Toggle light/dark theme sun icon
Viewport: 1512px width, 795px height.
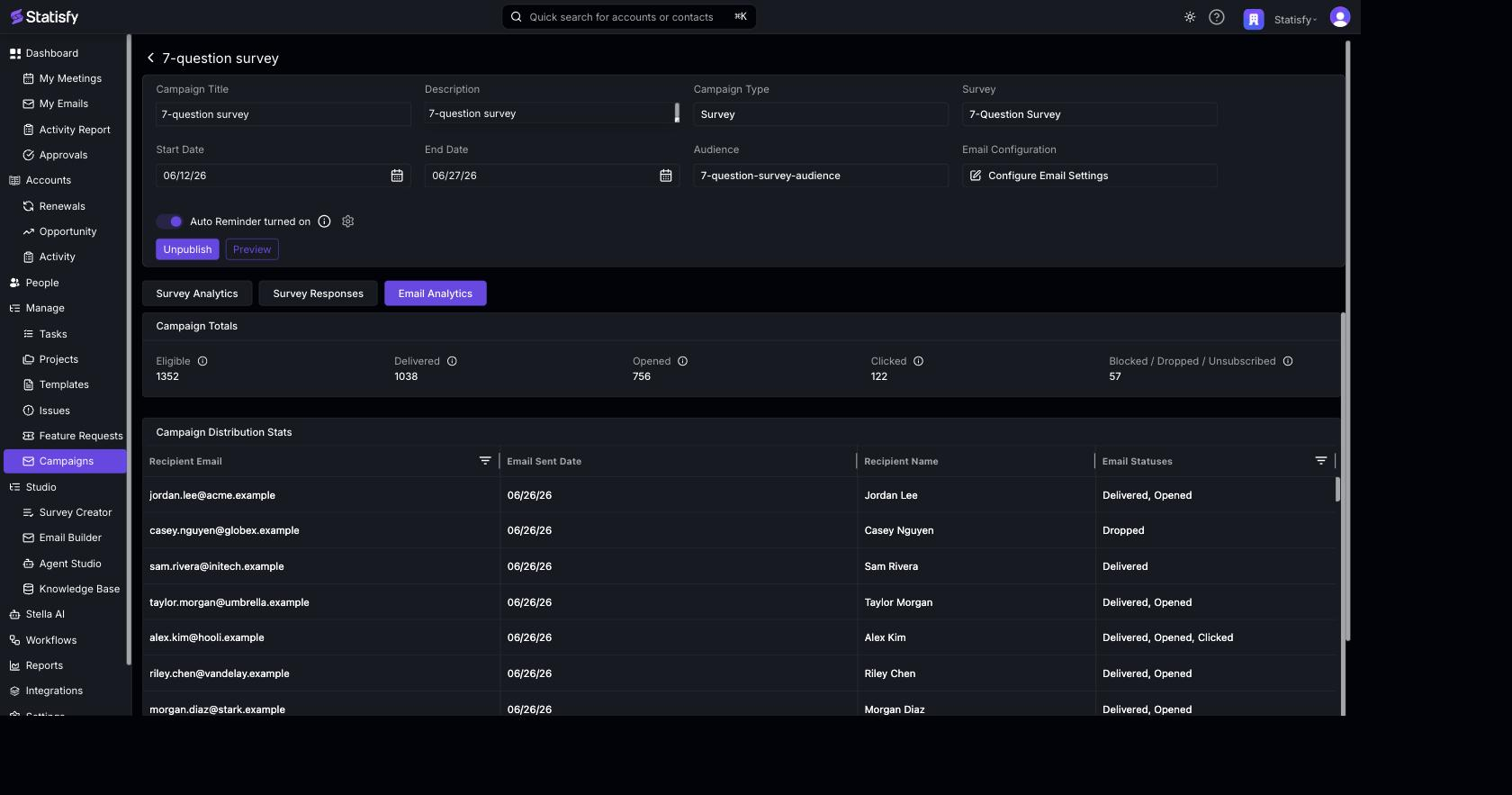pyautogui.click(x=1190, y=17)
